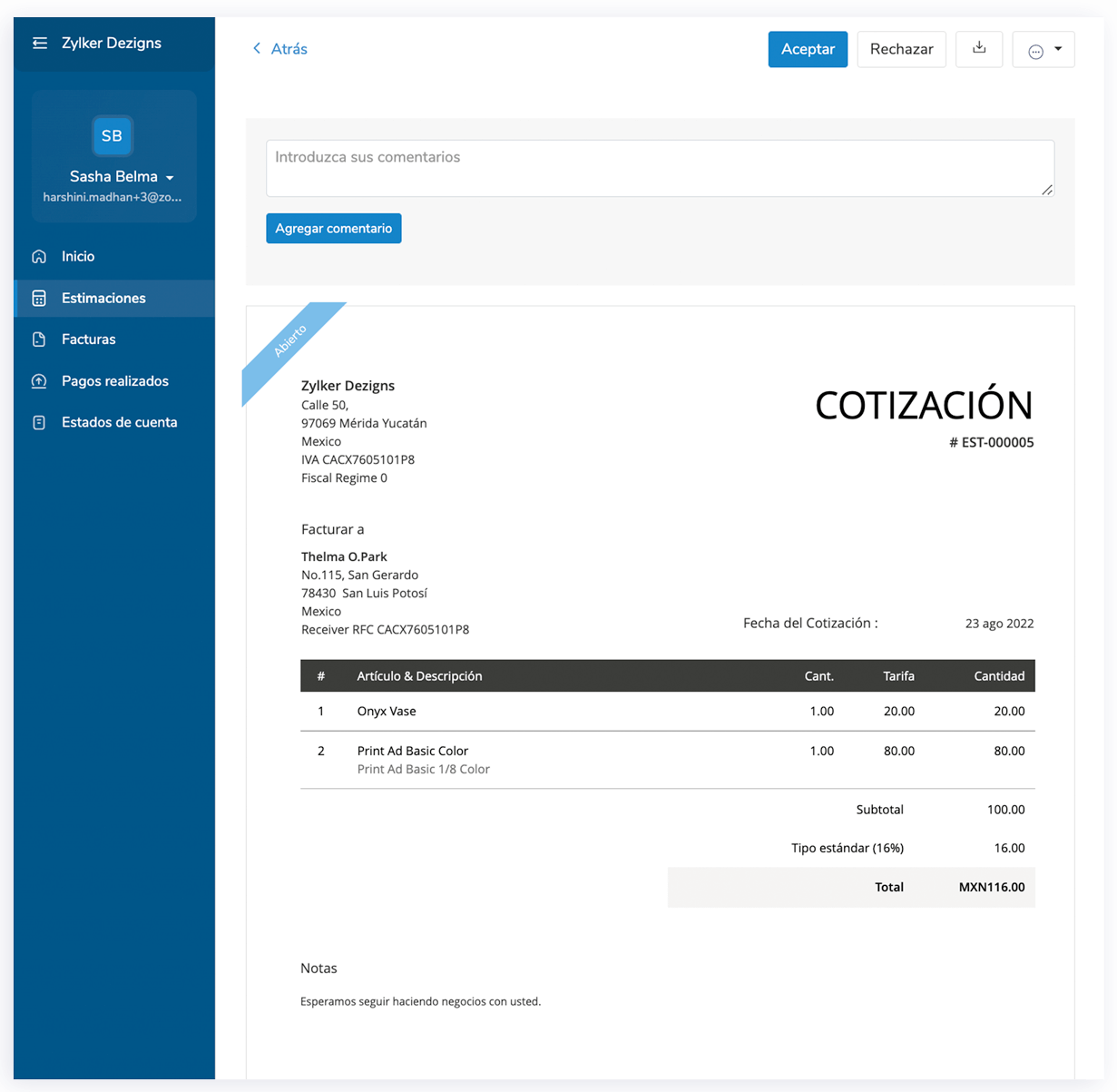Open the ellipsis more-options icon
The height and width of the screenshot is (1092, 1117).
tap(1035, 49)
